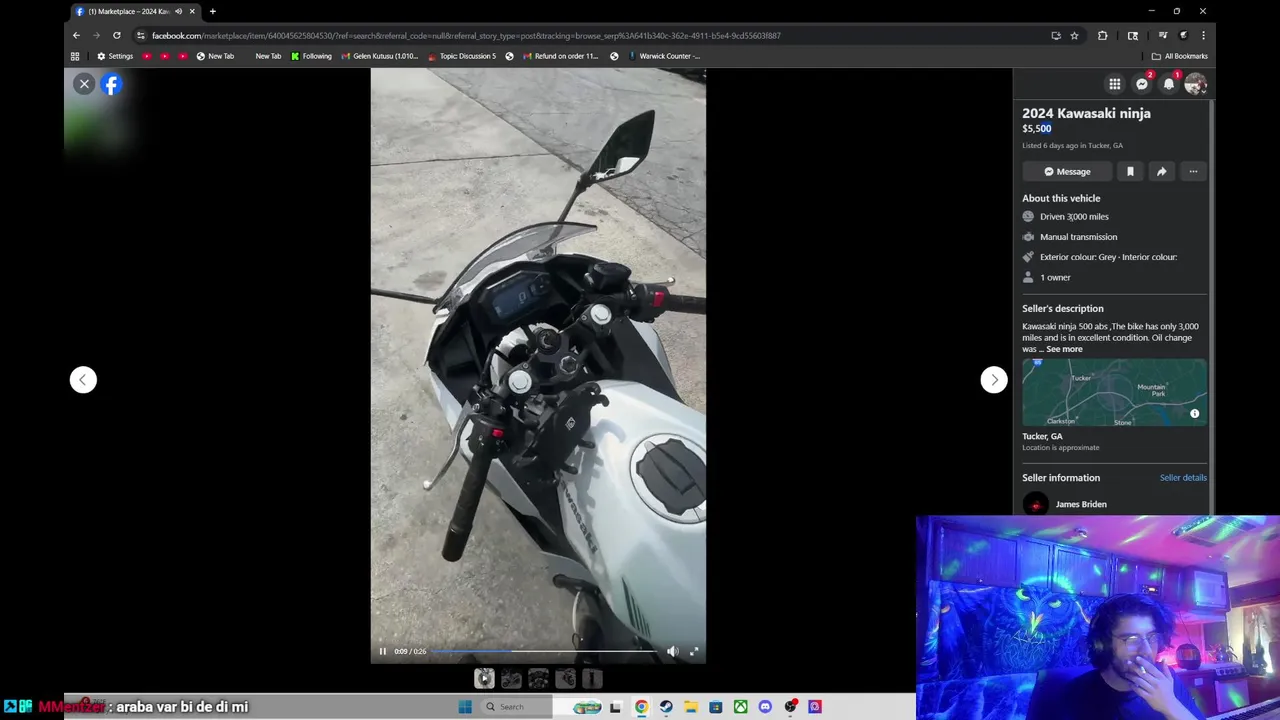
Task: Open Gelen Kutusu Gmail bookmark
Action: pos(380,56)
